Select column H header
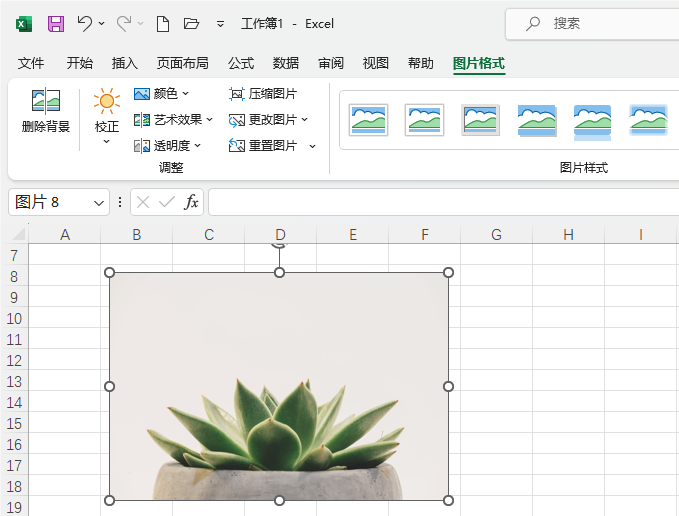 [568, 235]
